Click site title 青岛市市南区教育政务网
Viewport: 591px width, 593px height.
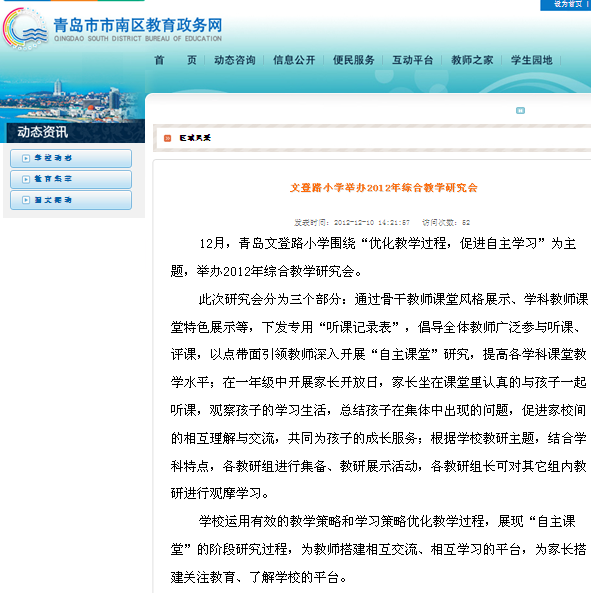pyautogui.click(x=138, y=25)
